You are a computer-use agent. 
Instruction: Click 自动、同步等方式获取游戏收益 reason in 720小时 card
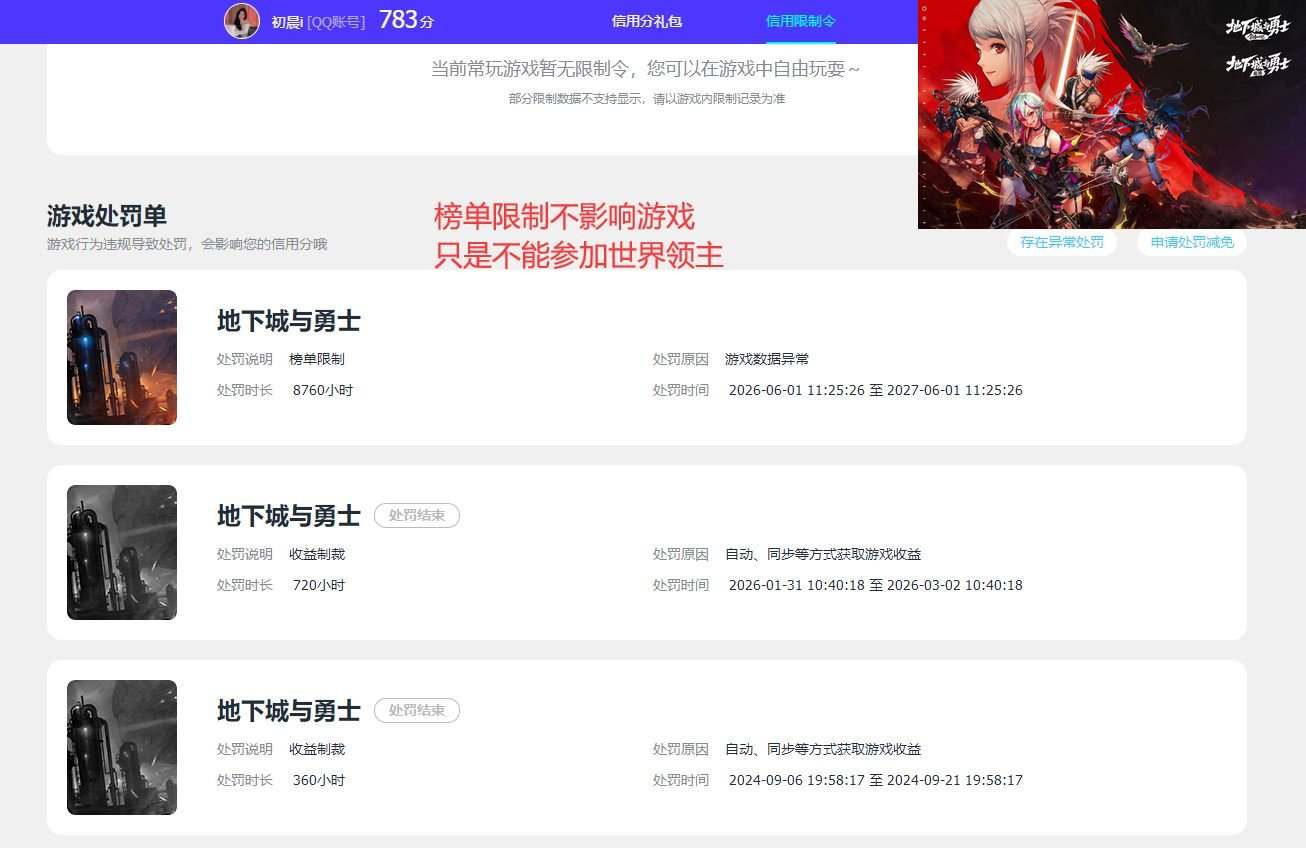point(823,554)
